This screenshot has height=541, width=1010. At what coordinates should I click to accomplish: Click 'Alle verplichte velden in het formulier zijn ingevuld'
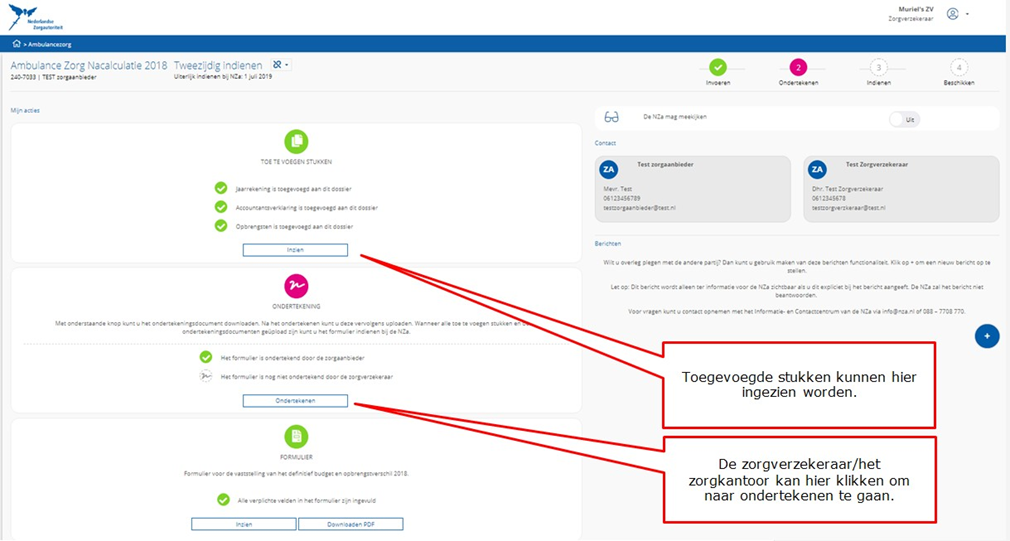pos(307,500)
